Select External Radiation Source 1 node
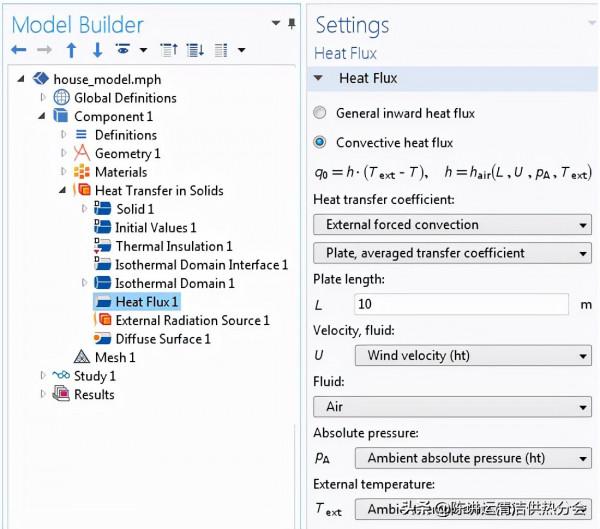This screenshot has height=529, width=600. [192, 320]
